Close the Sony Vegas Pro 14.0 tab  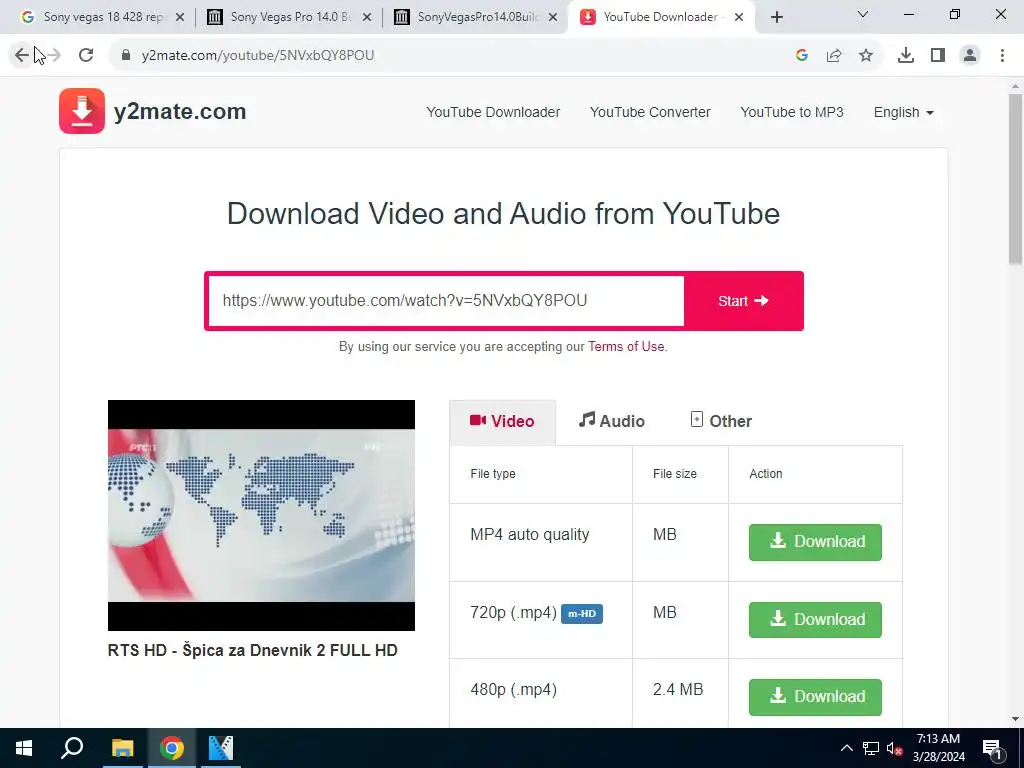click(x=367, y=18)
